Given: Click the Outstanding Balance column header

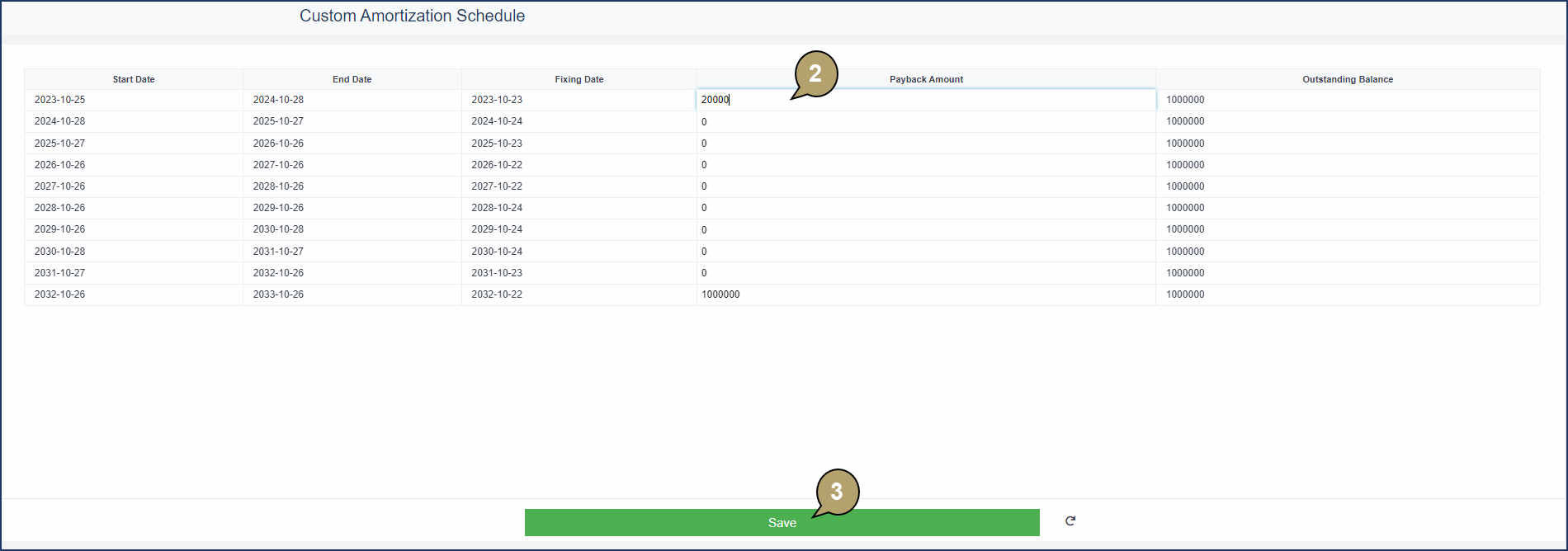Looking at the screenshot, I should click(x=1347, y=79).
